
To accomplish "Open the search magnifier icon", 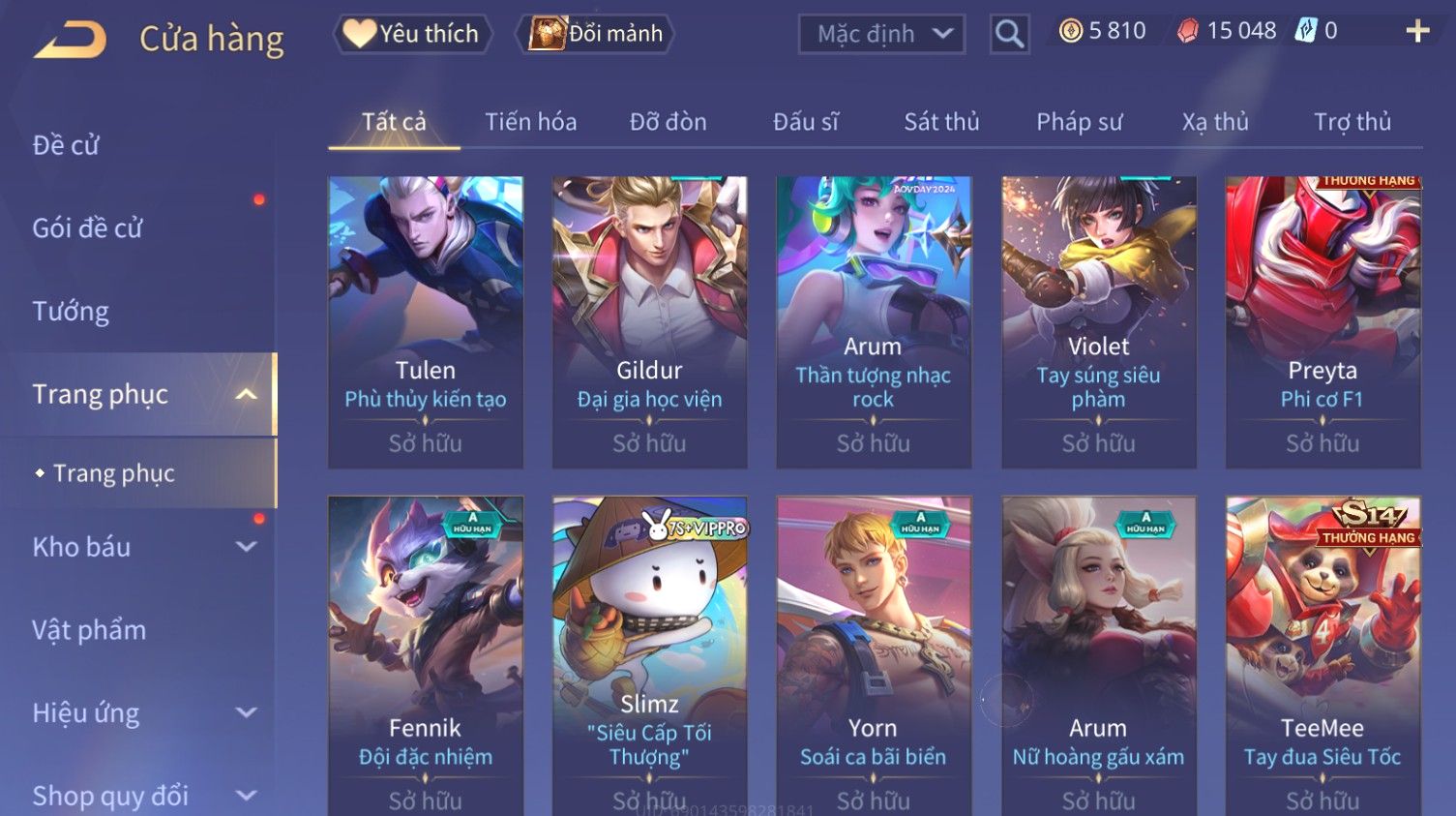I will pyautogui.click(x=1009, y=35).
